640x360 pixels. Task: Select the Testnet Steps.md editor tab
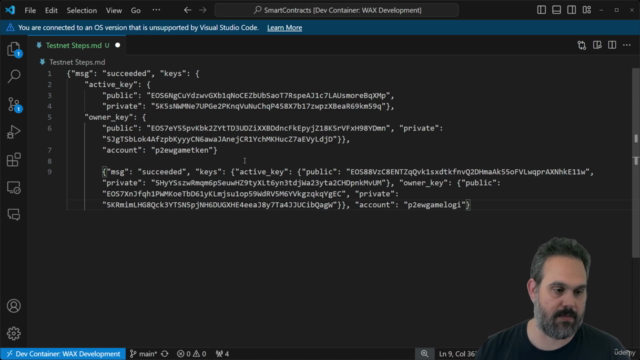click(x=77, y=45)
